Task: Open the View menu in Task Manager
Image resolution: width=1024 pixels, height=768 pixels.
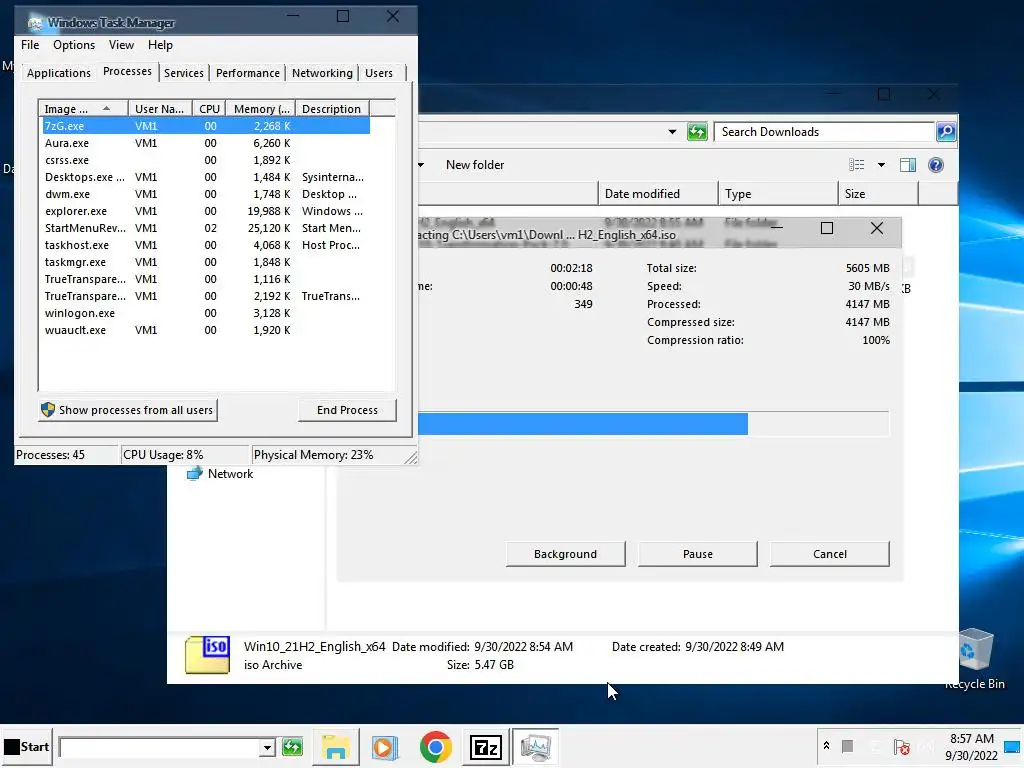Action: click(121, 45)
